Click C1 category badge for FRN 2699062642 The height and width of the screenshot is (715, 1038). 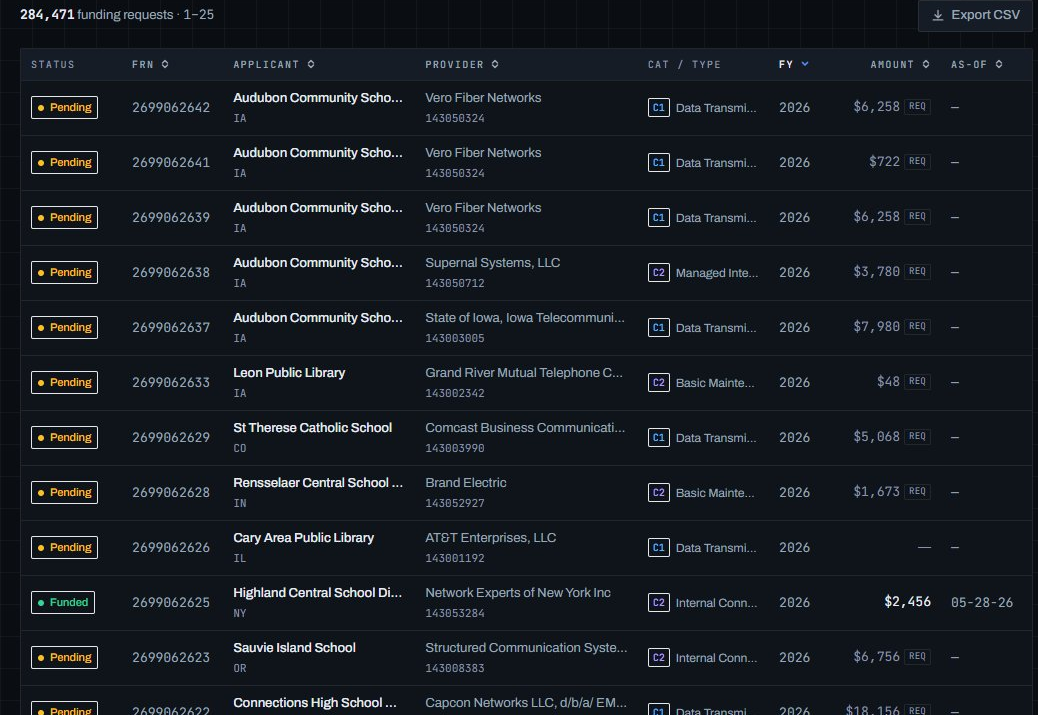[x=659, y=108]
